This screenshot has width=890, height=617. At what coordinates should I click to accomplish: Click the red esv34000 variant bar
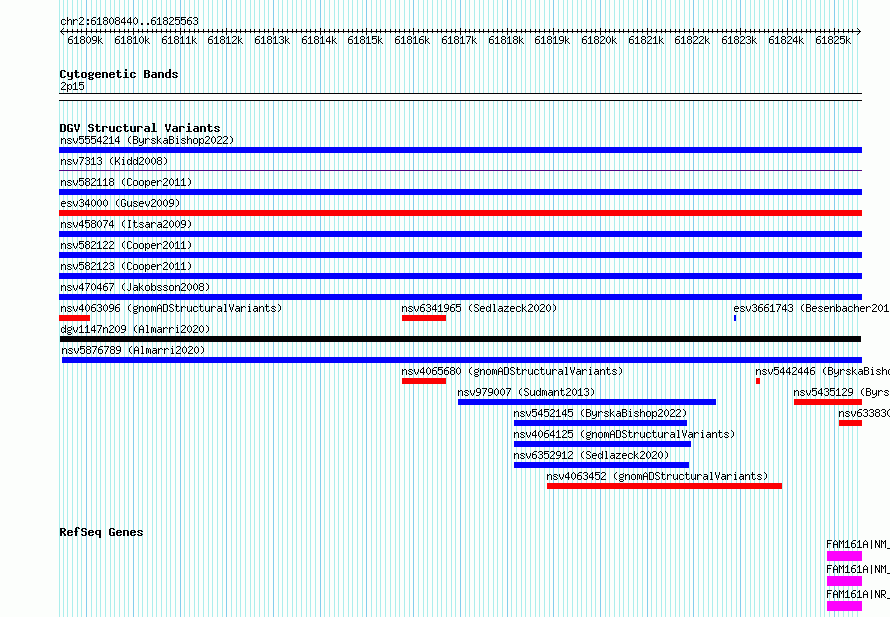[460, 213]
